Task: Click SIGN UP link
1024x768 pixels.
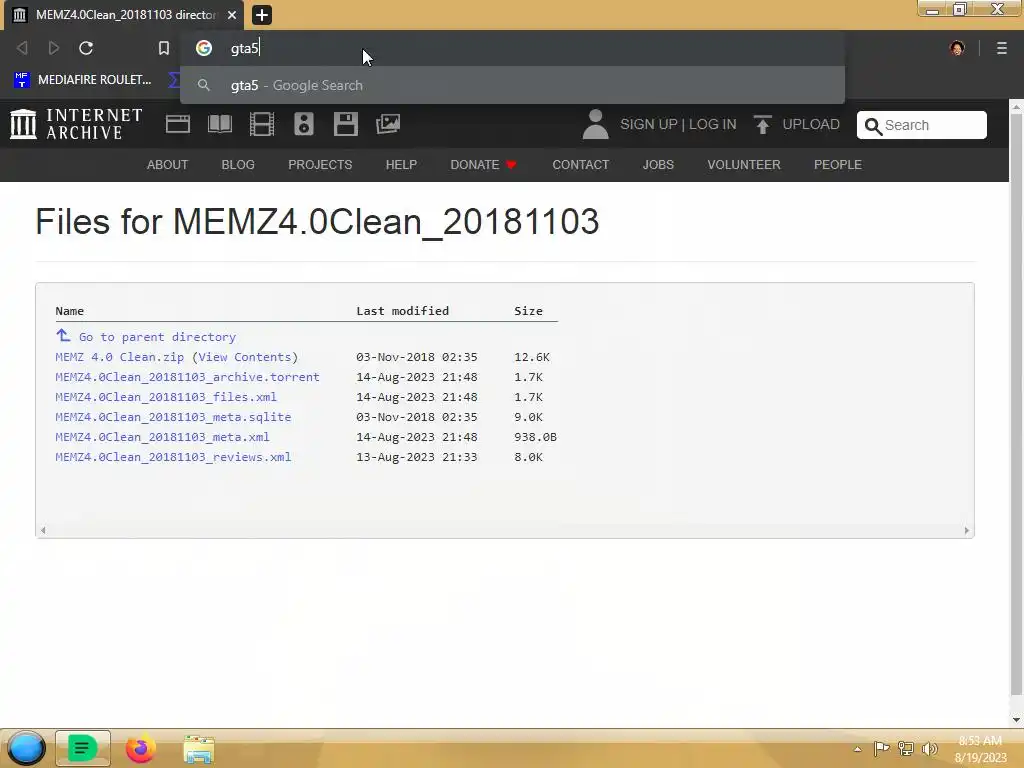Action: 648,124
